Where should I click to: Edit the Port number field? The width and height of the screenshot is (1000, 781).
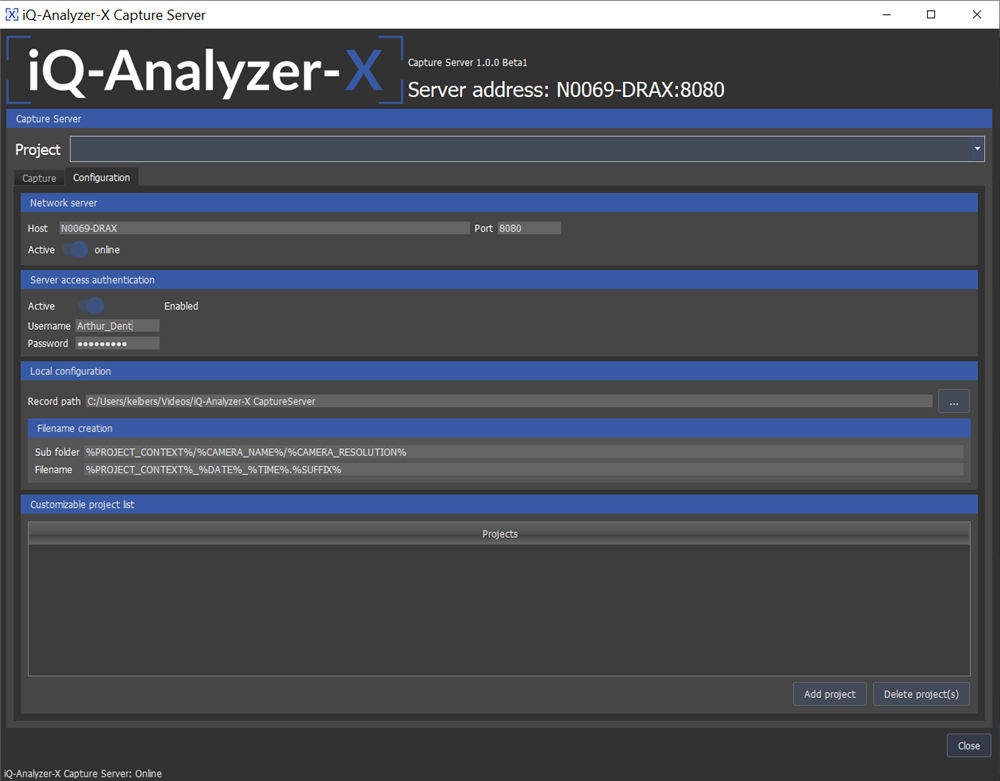529,228
